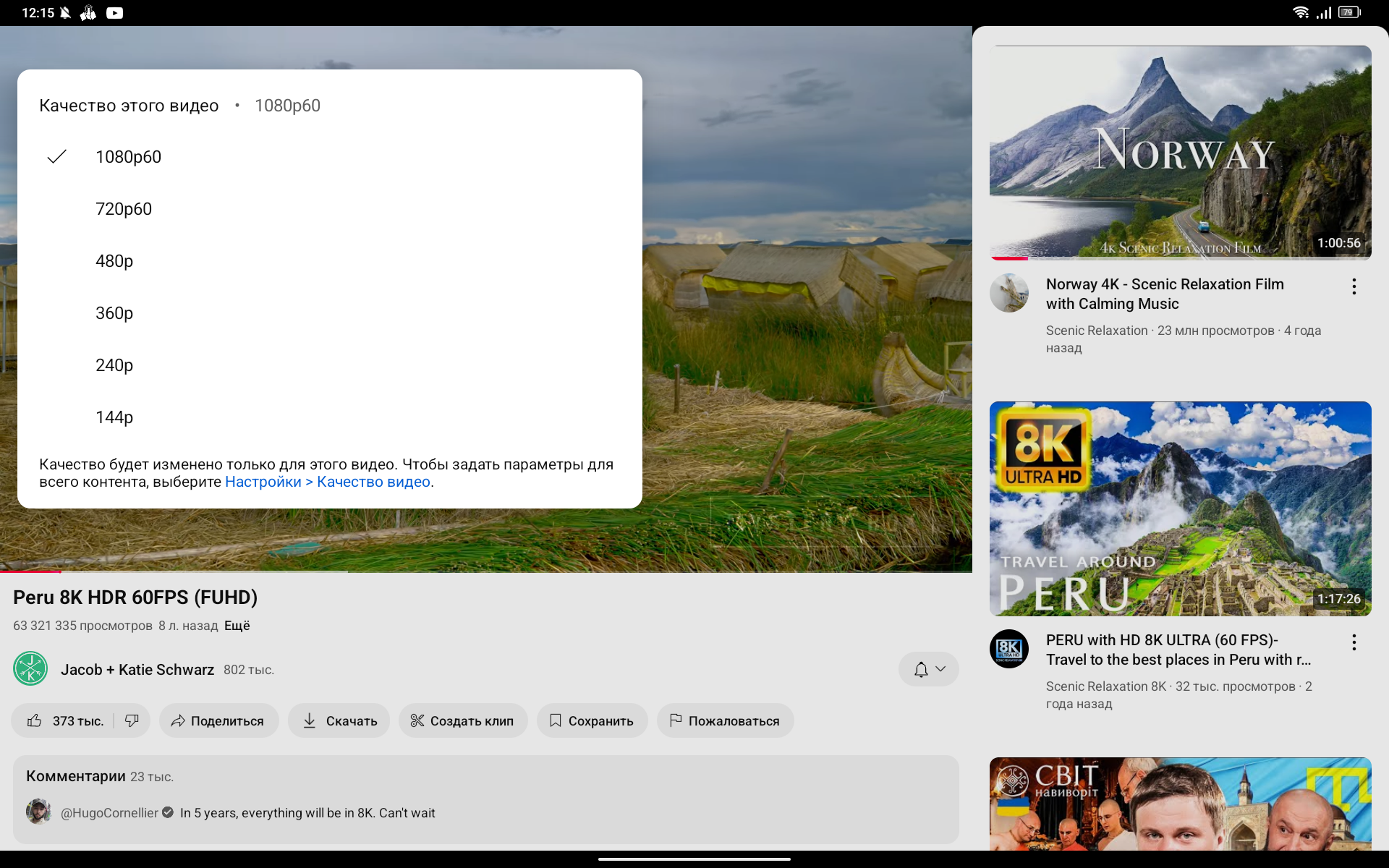The width and height of the screenshot is (1389, 868).
Task: Tap the thumbs-up like icon
Action: pyautogui.click(x=35, y=720)
